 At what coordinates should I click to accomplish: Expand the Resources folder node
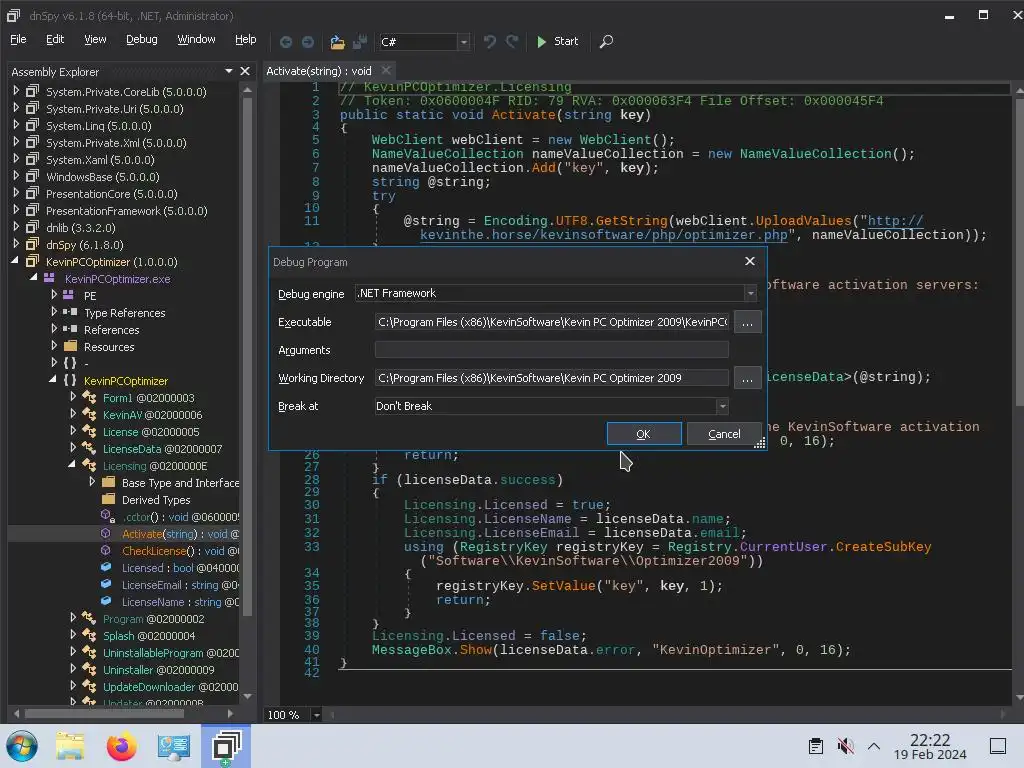(54, 346)
